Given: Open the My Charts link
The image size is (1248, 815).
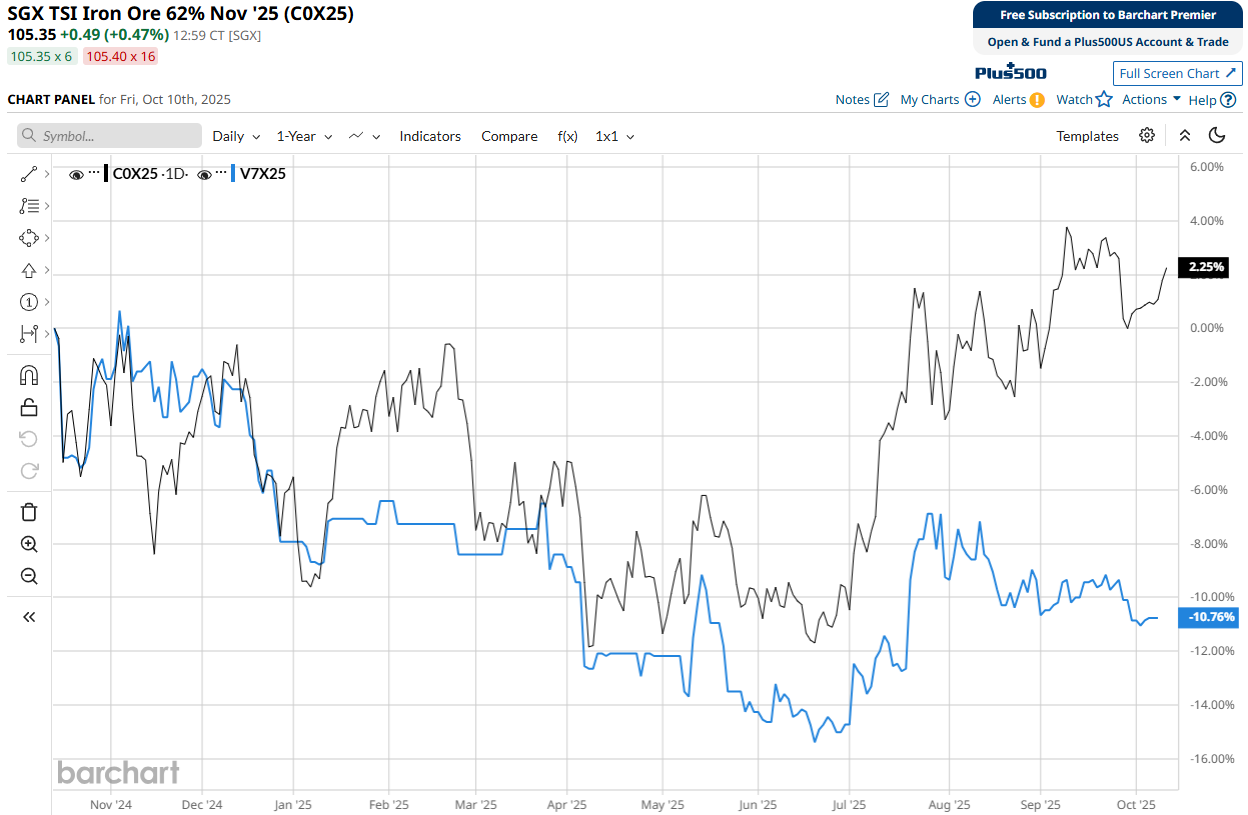Looking at the screenshot, I should (939, 99).
